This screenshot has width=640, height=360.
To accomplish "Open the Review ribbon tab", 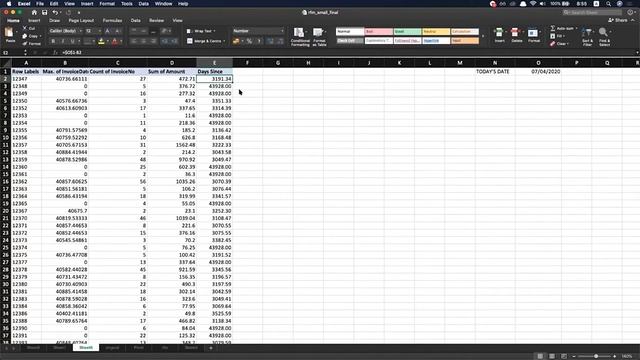I will (156, 20).
